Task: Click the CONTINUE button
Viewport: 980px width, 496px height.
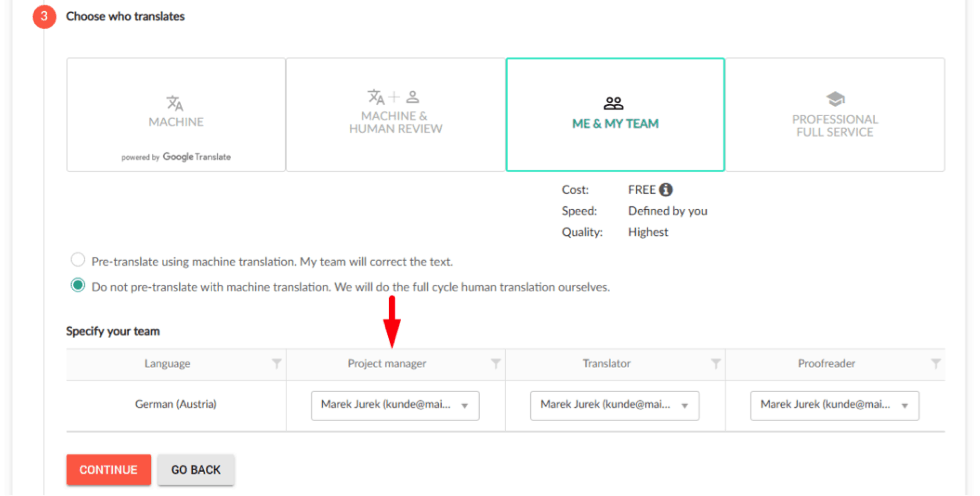Action: click(109, 470)
